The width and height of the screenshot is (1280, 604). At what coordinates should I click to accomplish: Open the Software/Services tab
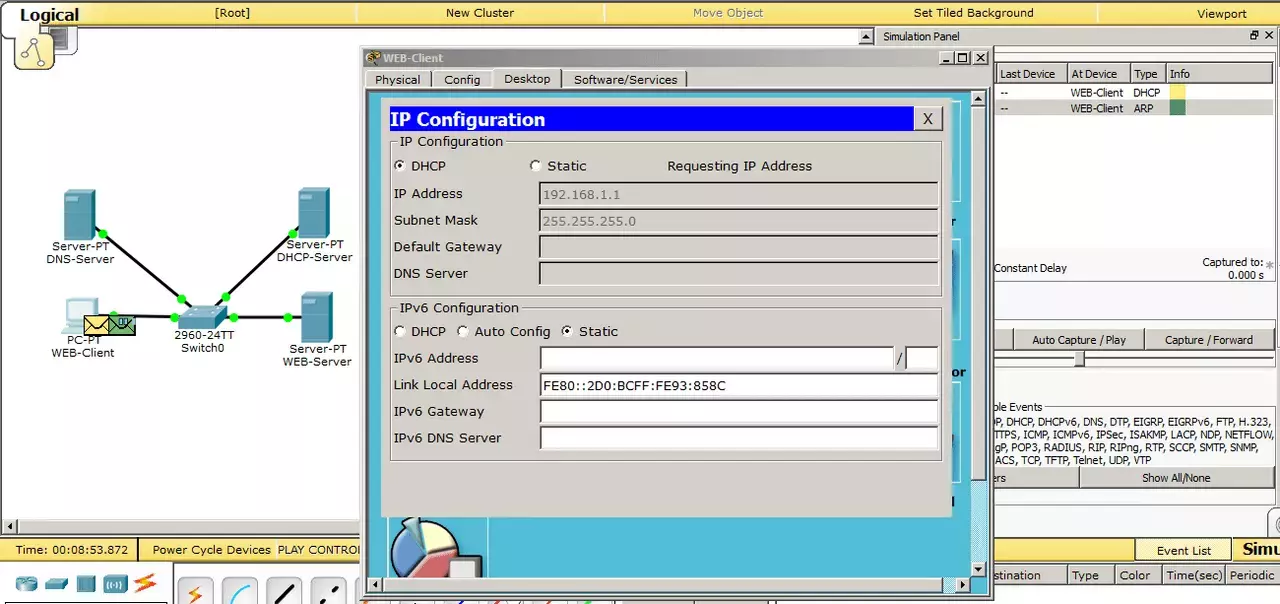pos(626,80)
